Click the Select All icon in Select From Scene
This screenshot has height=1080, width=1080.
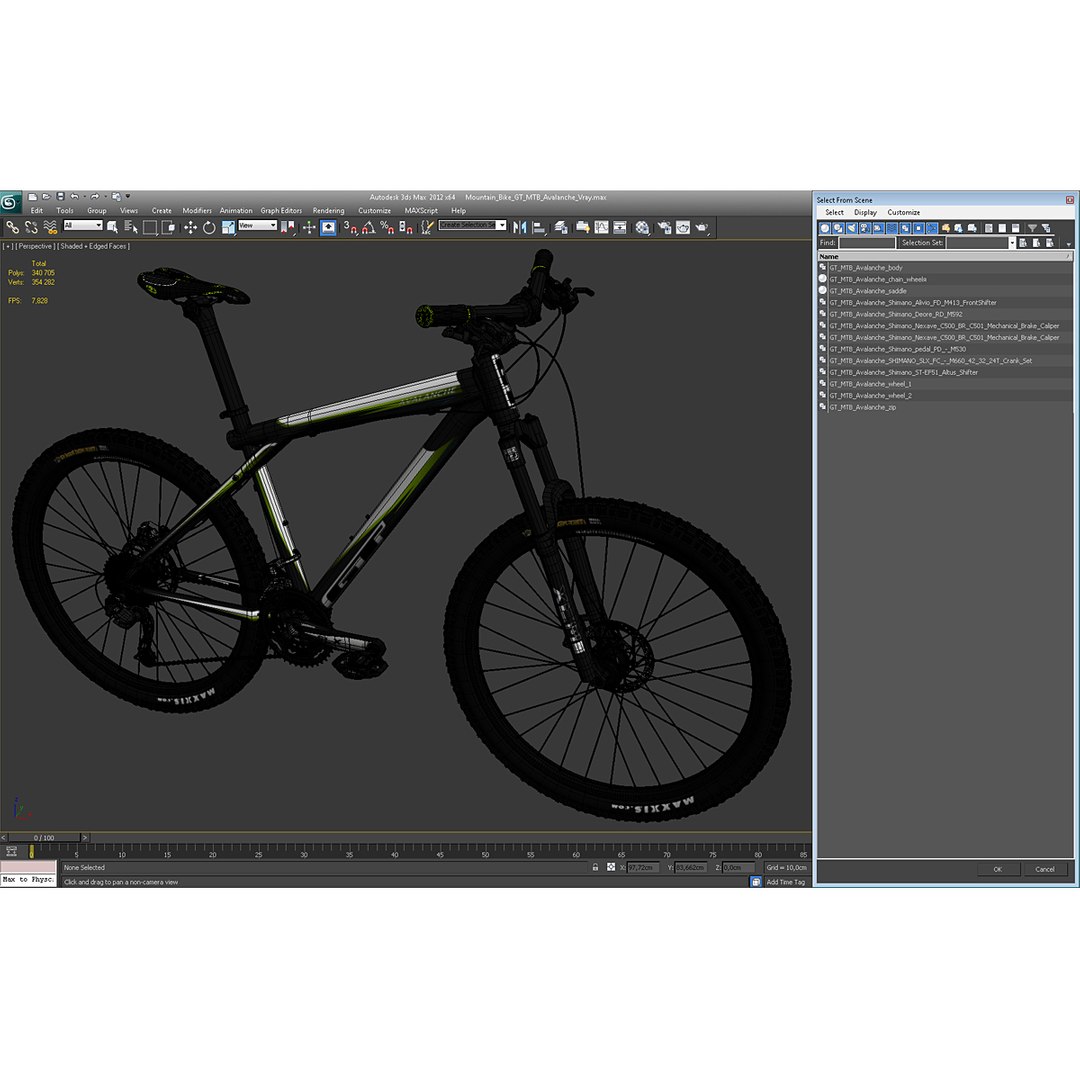(x=988, y=228)
